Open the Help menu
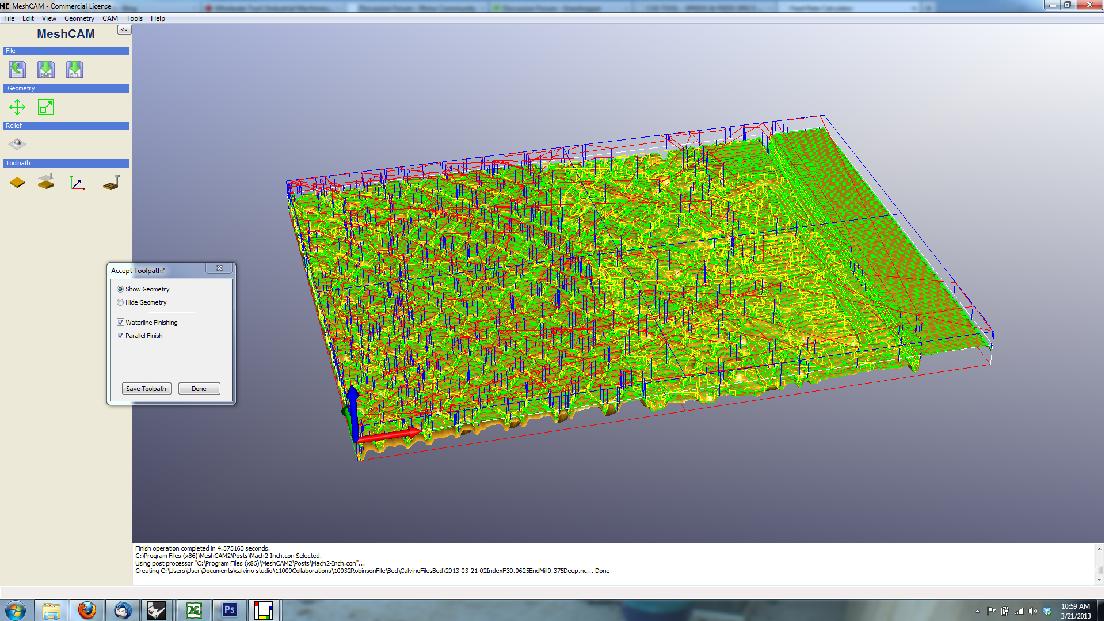The width and height of the screenshot is (1104, 621). [158, 18]
